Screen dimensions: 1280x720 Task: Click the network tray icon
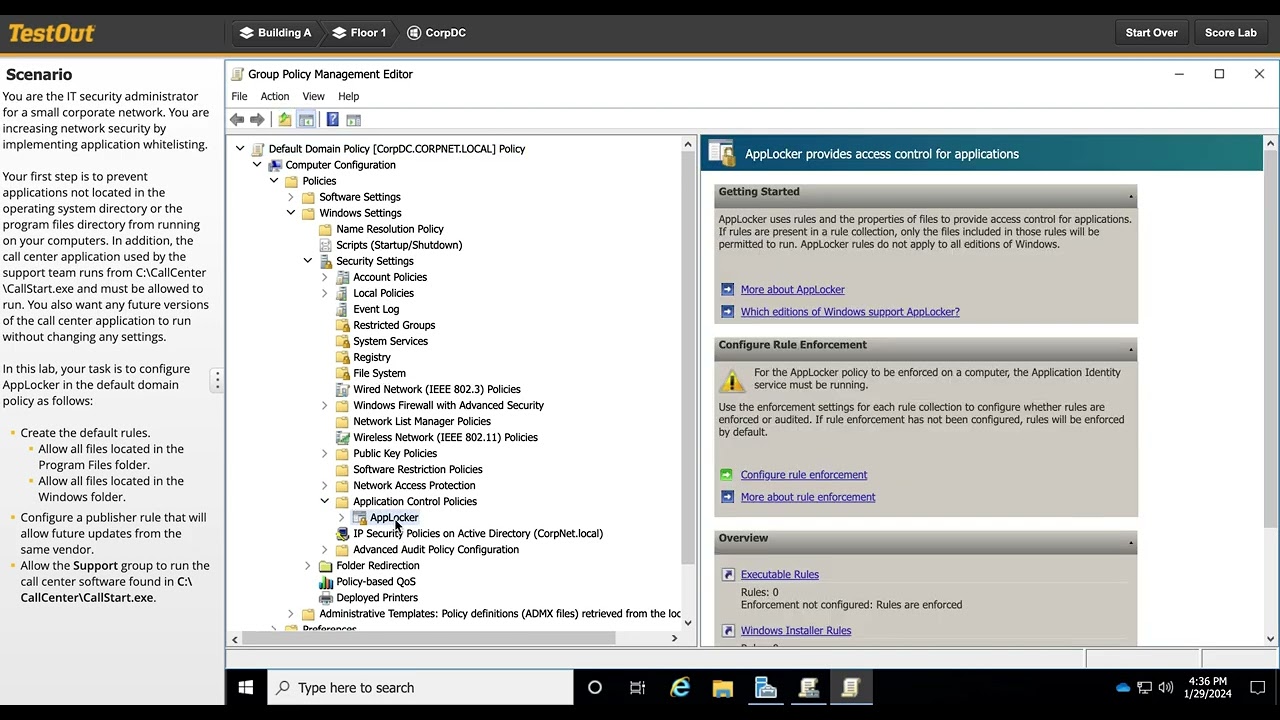coord(1145,687)
